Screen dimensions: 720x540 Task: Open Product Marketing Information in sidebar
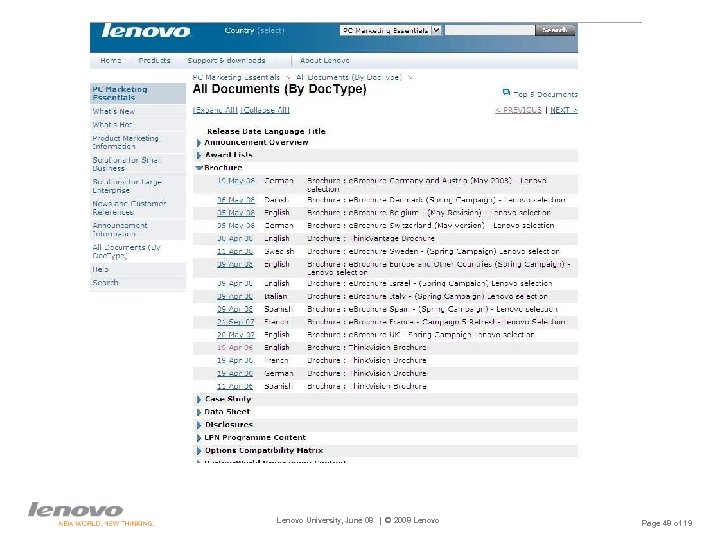tap(125, 142)
